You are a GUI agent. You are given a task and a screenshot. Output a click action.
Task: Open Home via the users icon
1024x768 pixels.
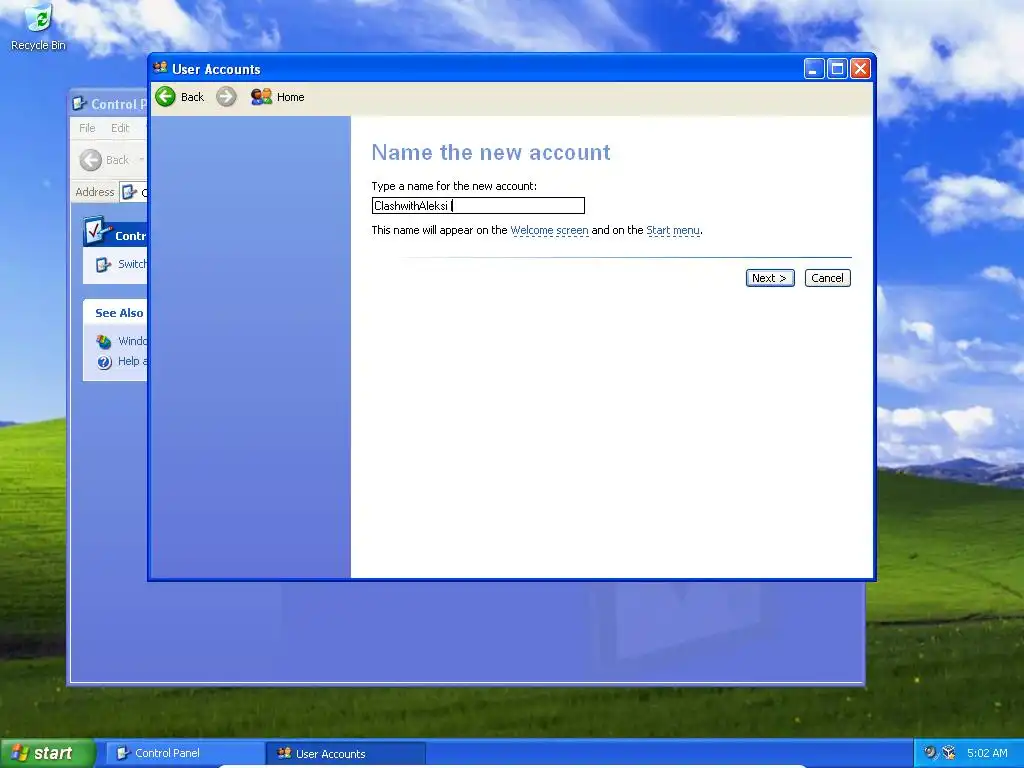261,97
